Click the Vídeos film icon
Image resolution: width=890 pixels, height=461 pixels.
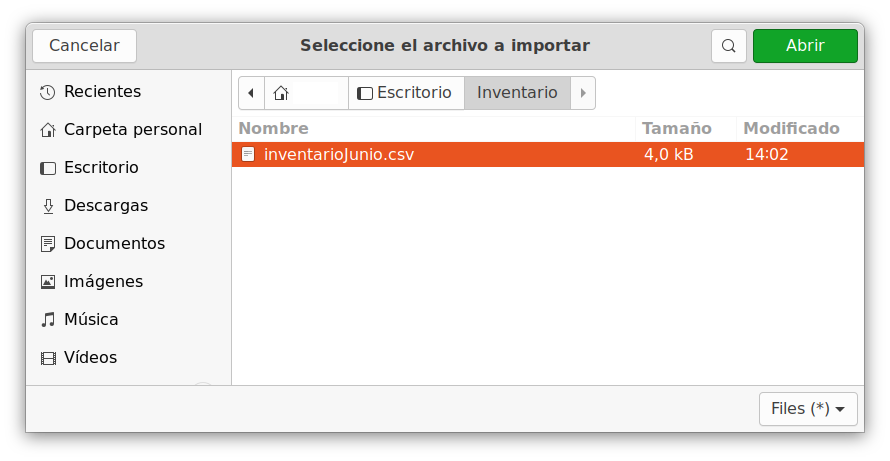point(48,358)
